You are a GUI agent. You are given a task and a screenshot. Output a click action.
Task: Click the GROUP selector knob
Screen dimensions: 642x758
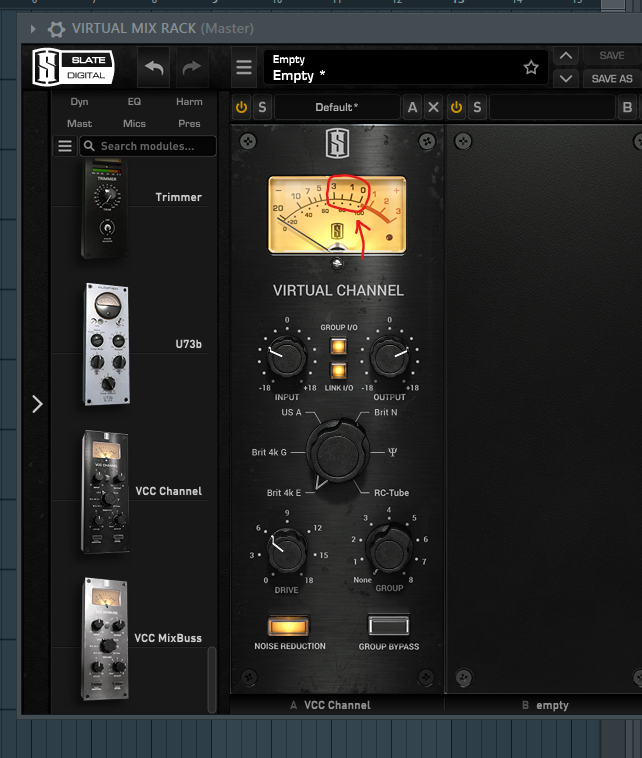pyautogui.click(x=389, y=548)
